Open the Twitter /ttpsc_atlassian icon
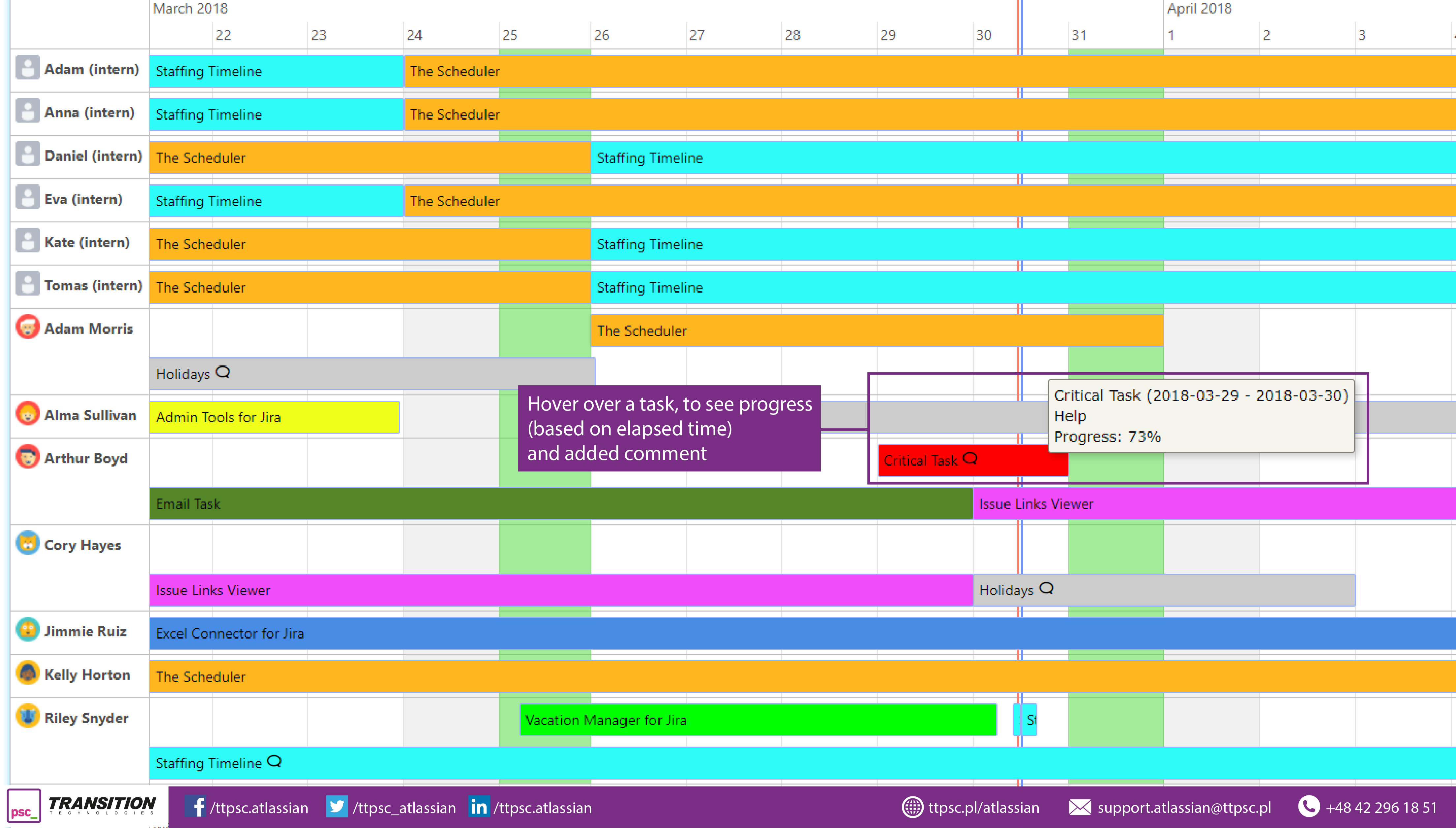 [337, 807]
